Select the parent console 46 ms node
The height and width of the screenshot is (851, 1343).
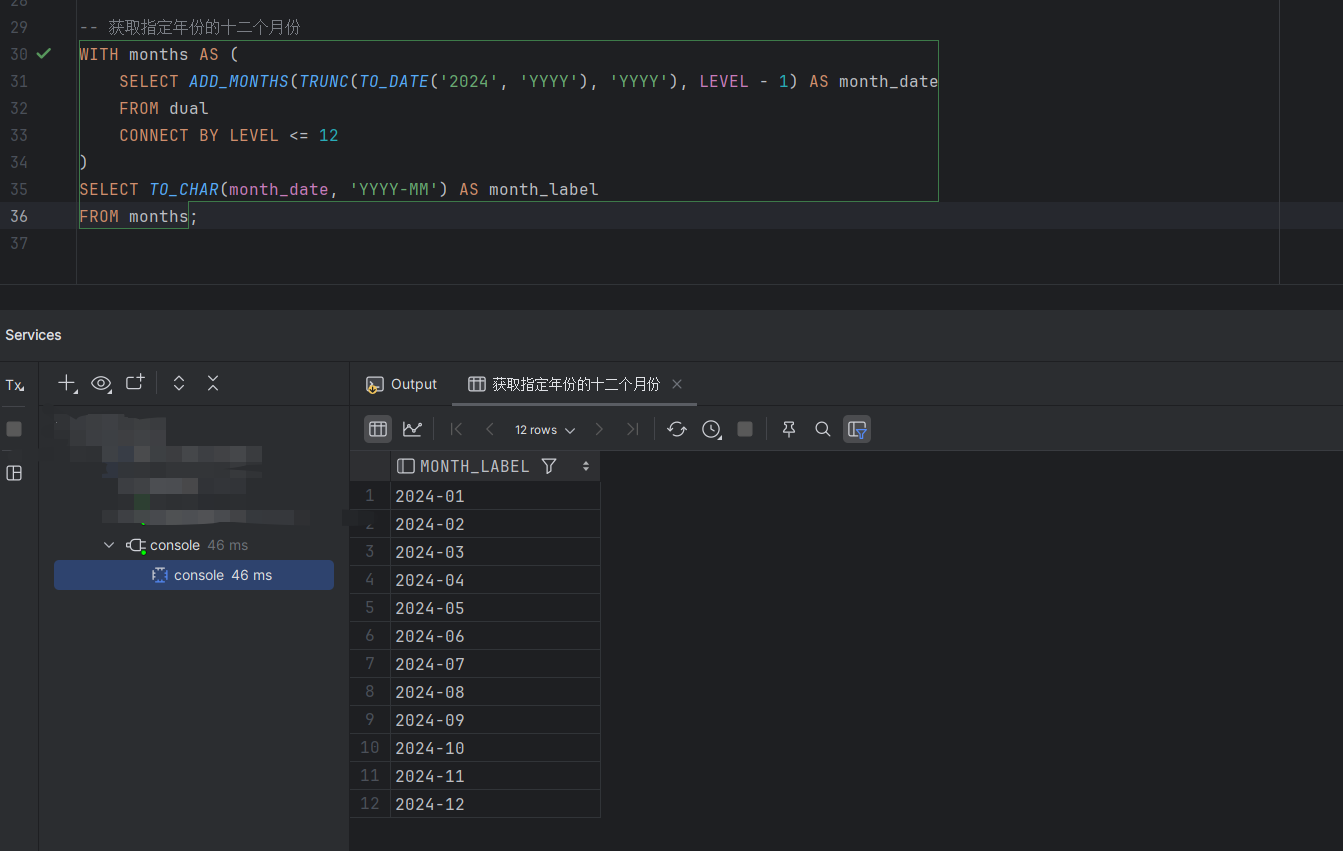point(187,545)
